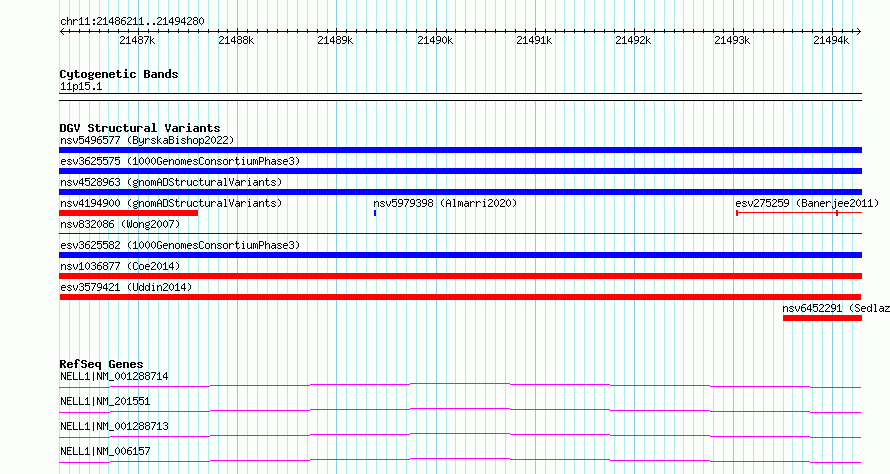890x474 pixels.
Task: Click nsv832086 (Wong2007) label
Action: coord(120,224)
